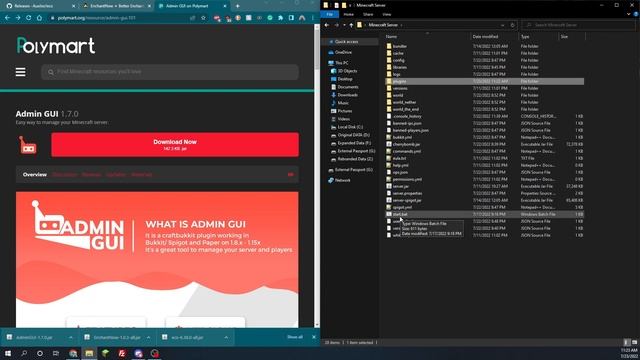Open options for AdminGUI download item
Screen dimensions: 640x360
(x=71, y=338)
